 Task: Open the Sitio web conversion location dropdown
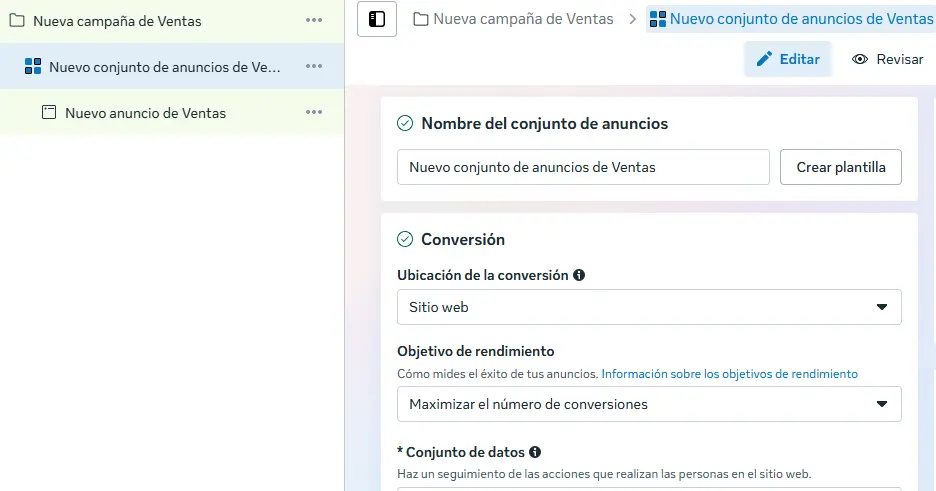[x=649, y=307]
